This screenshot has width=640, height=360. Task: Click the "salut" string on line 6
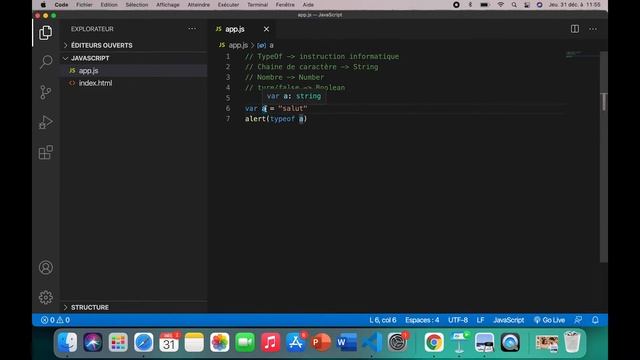pos(293,109)
